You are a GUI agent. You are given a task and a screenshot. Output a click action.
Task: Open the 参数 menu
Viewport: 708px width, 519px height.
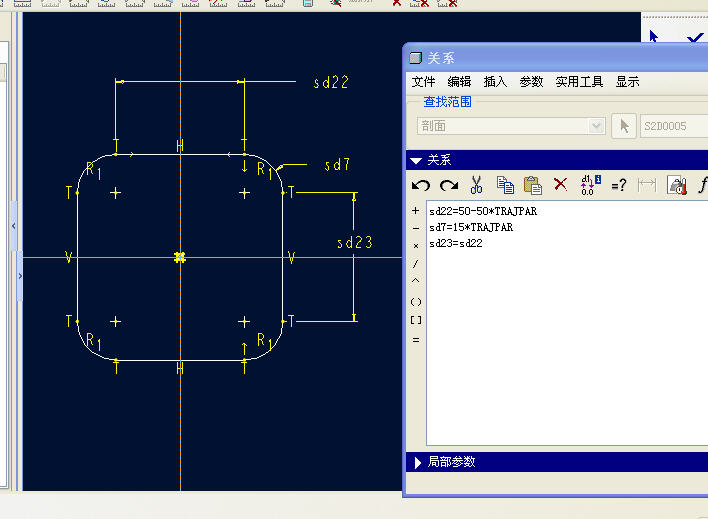(531, 82)
